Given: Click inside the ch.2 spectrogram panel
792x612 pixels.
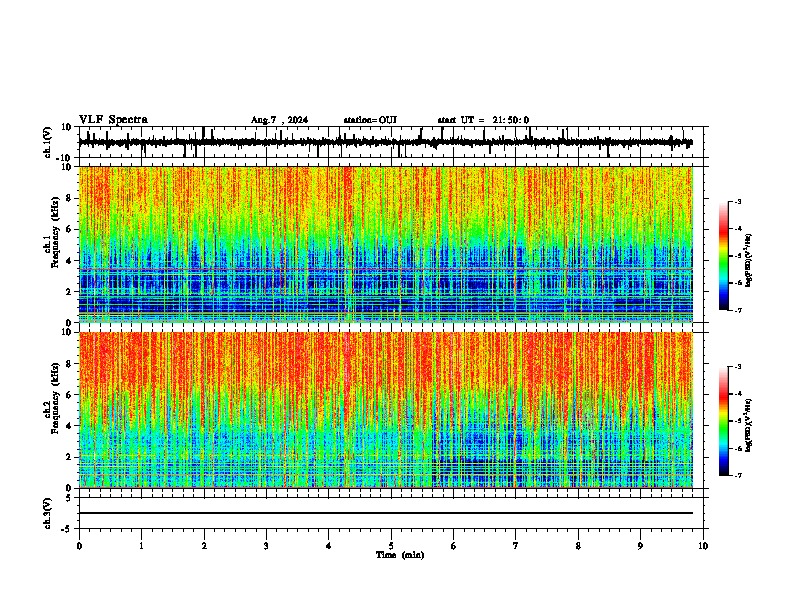Looking at the screenshot, I should pyautogui.click(x=385, y=410).
